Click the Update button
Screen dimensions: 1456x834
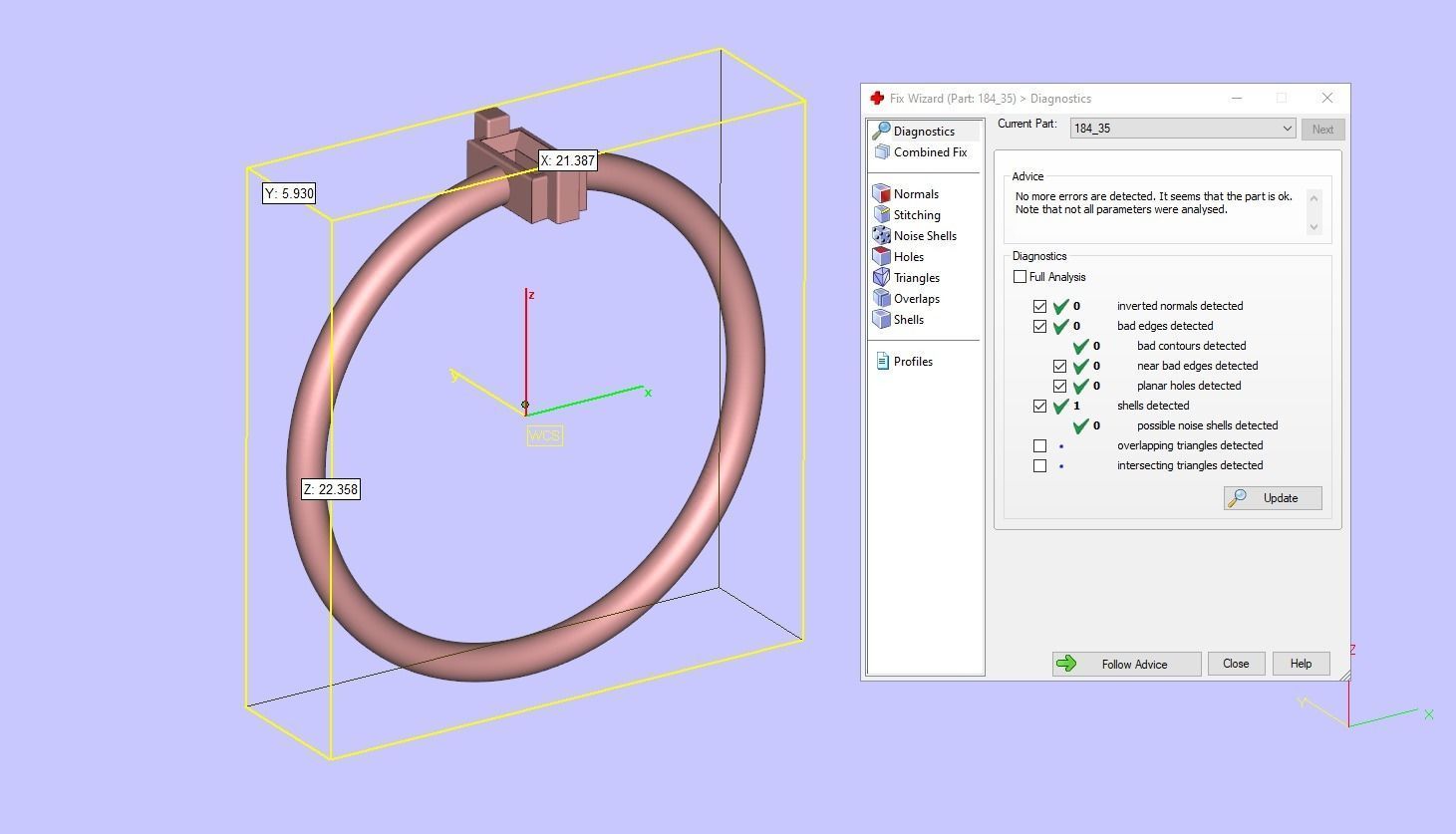[1273, 498]
